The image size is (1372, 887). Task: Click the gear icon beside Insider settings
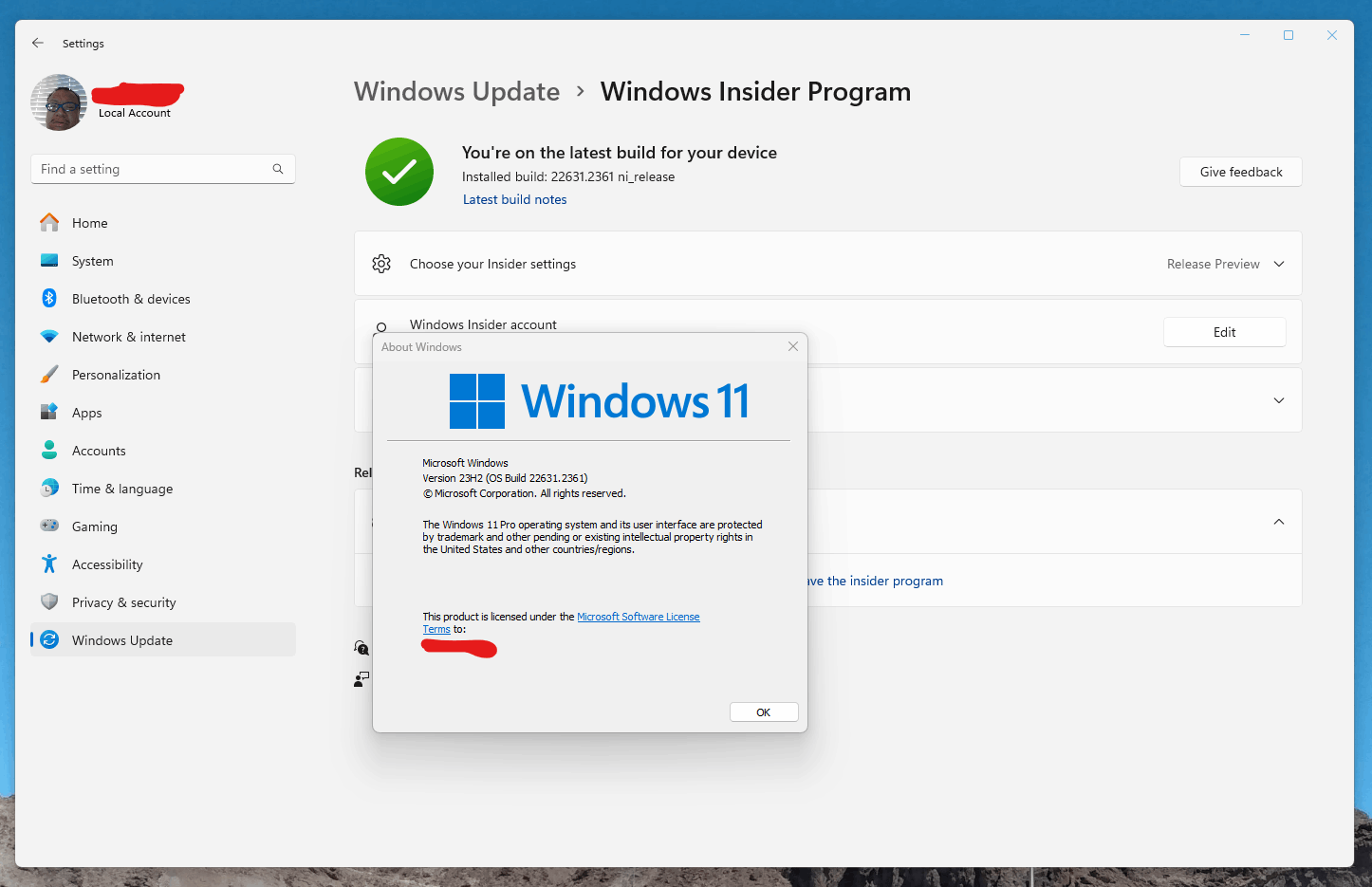pos(381,264)
